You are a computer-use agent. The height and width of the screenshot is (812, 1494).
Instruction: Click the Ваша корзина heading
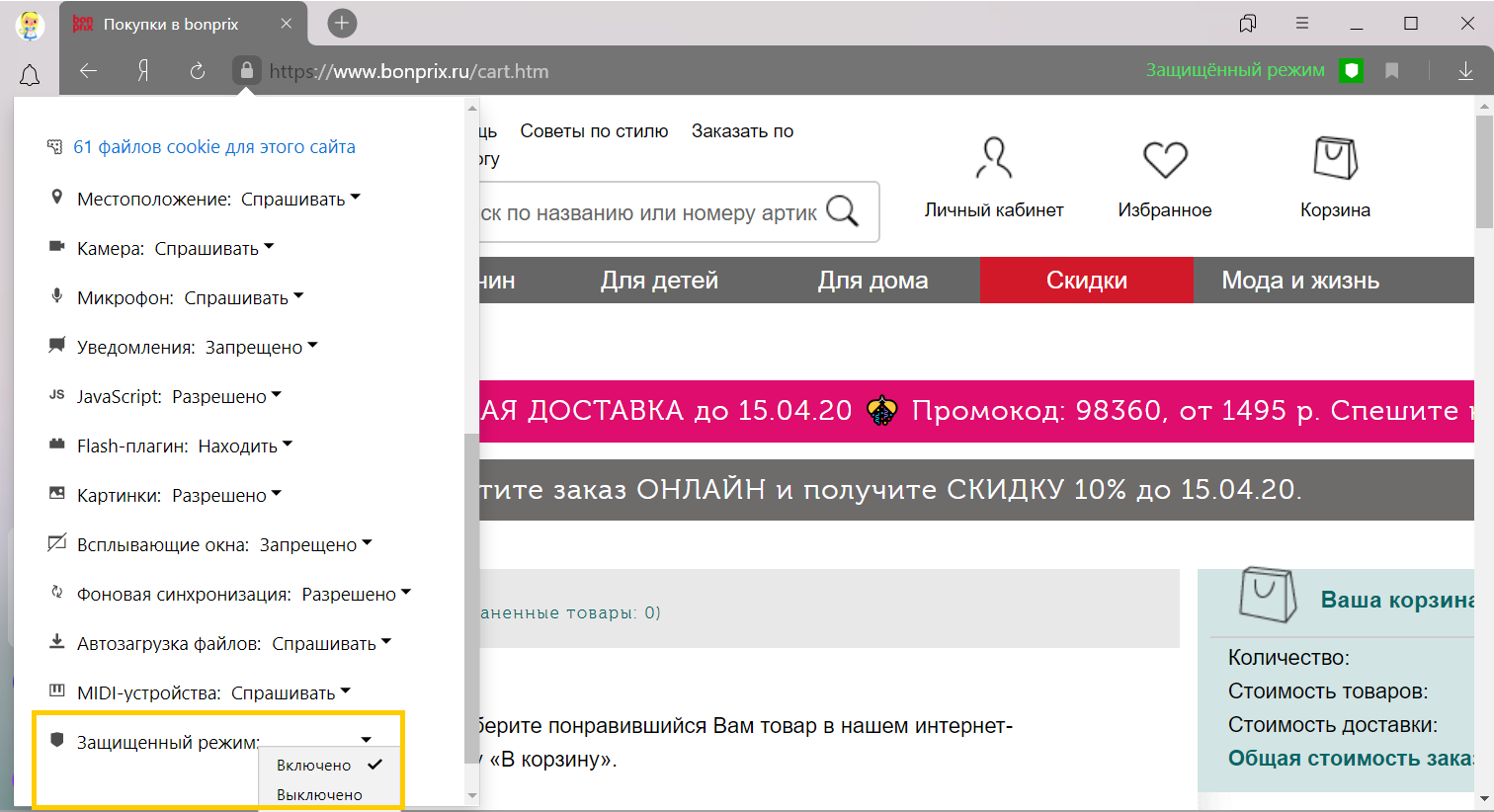tap(1397, 601)
